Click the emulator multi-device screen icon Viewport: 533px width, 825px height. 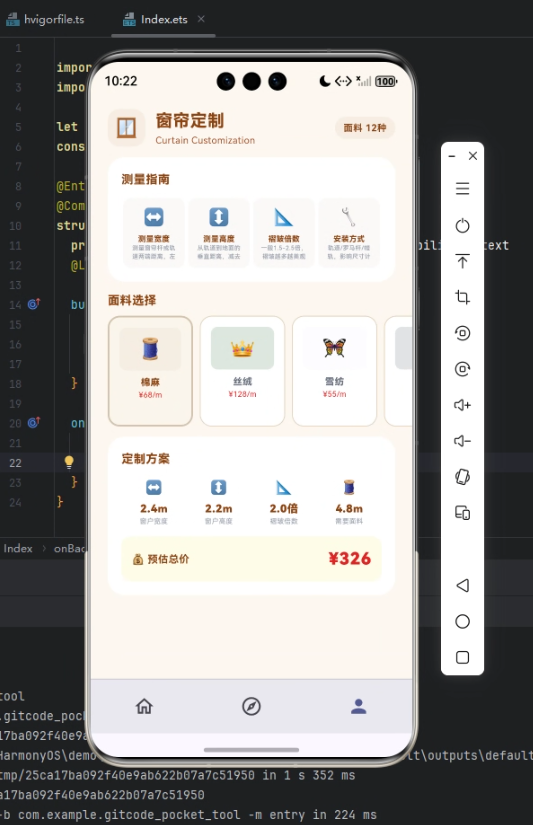click(462, 512)
